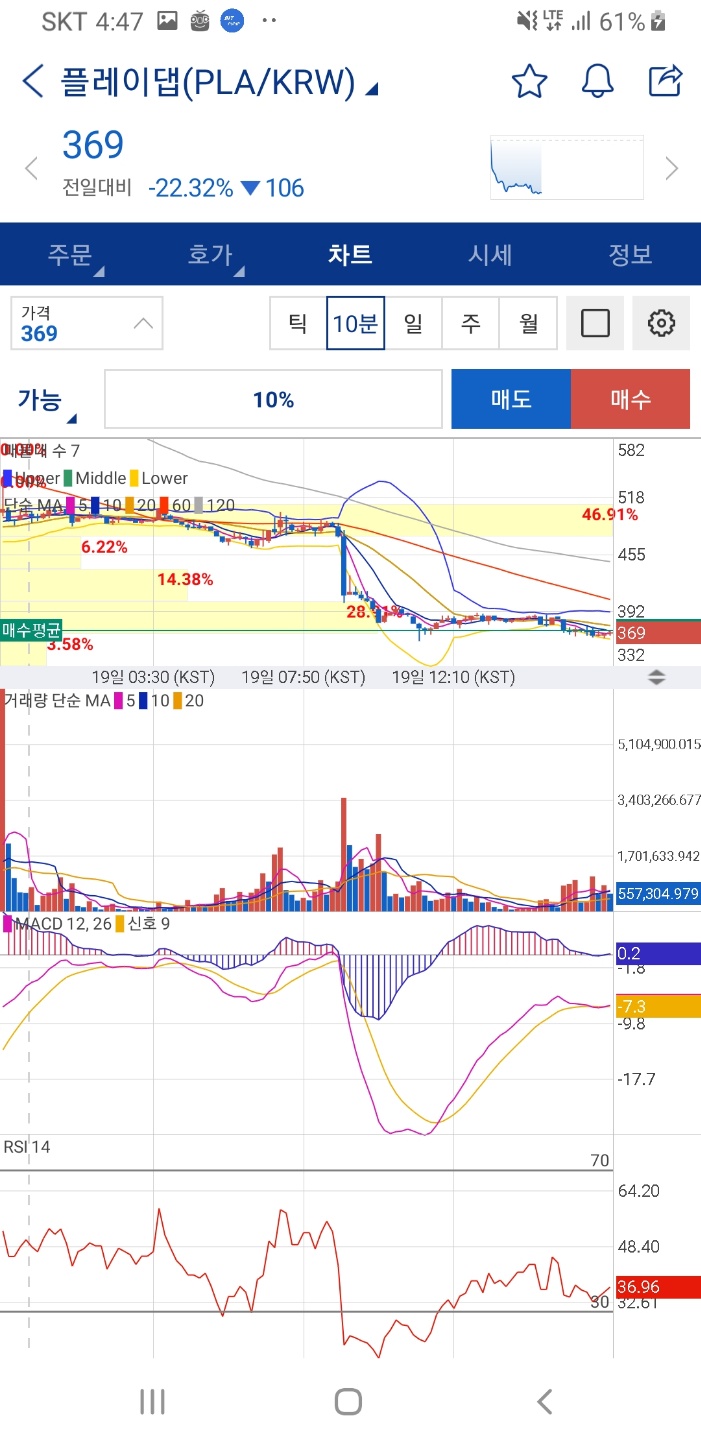This screenshot has height=1440, width=701.
Task: Toggle fullscreen chart square icon
Action: click(595, 323)
